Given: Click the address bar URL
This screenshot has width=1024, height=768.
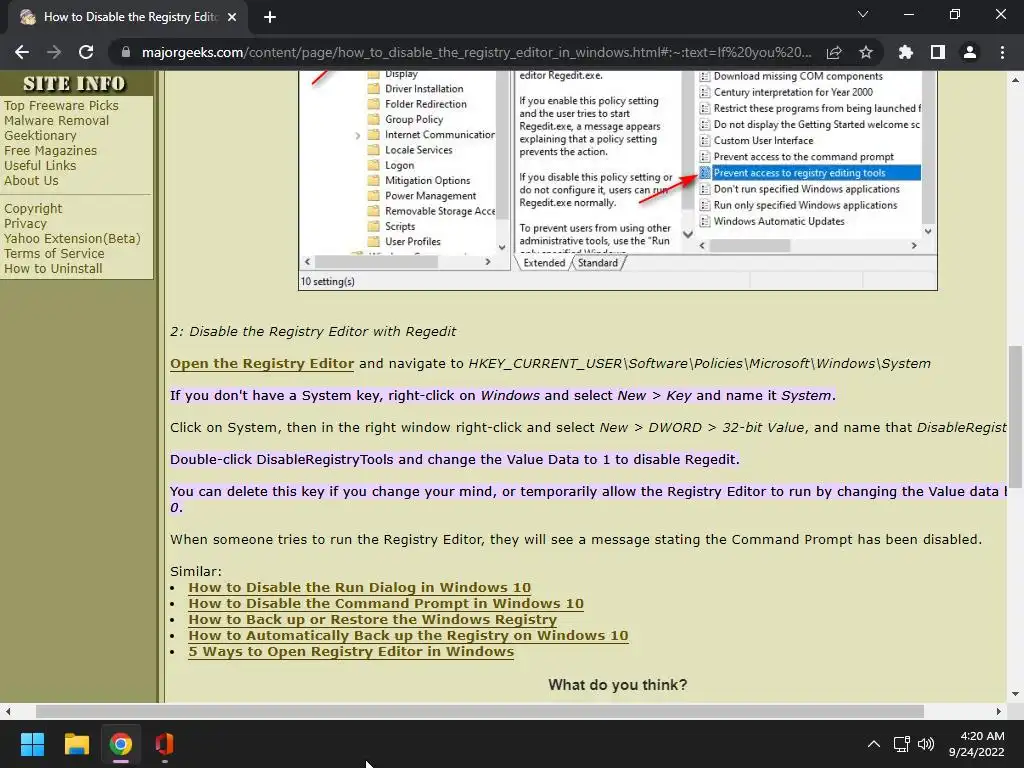Looking at the screenshot, I should pyautogui.click(x=477, y=52).
